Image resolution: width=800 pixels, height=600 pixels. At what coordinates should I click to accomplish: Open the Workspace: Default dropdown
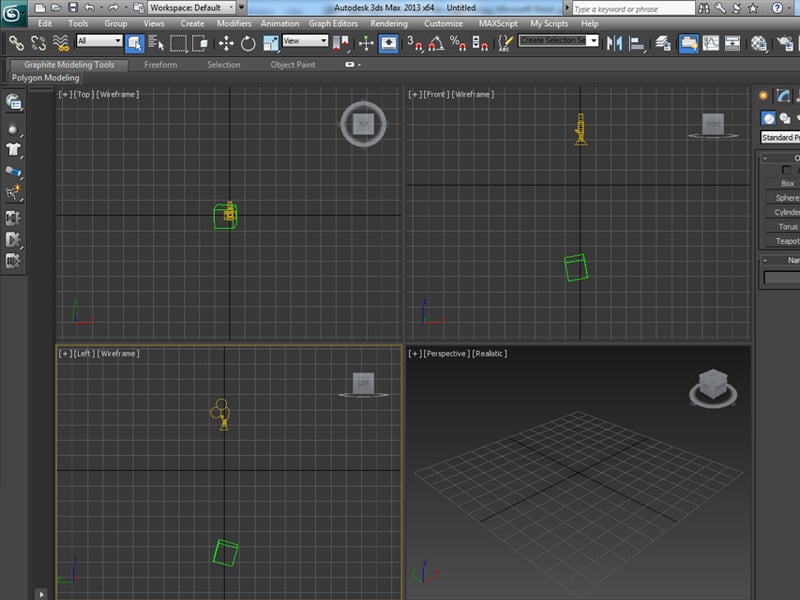[x=192, y=8]
